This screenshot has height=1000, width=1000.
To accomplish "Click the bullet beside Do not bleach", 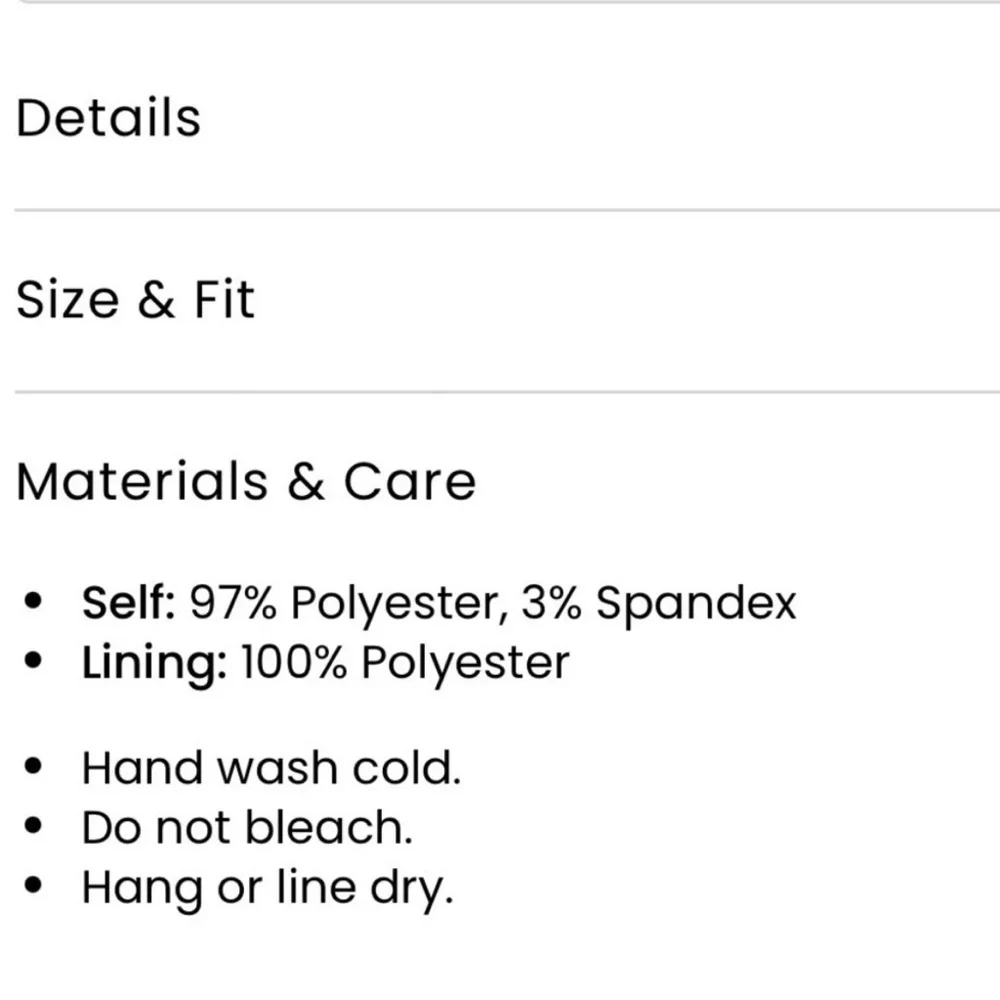I will coord(36,827).
